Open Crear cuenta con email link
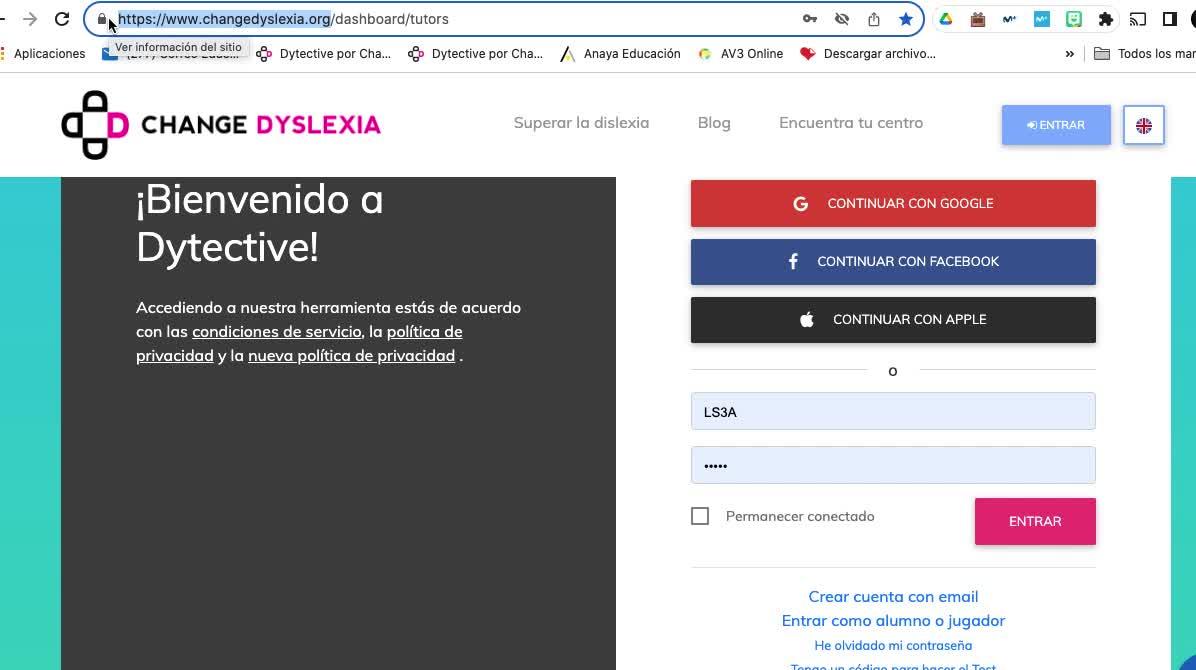 pyautogui.click(x=893, y=597)
